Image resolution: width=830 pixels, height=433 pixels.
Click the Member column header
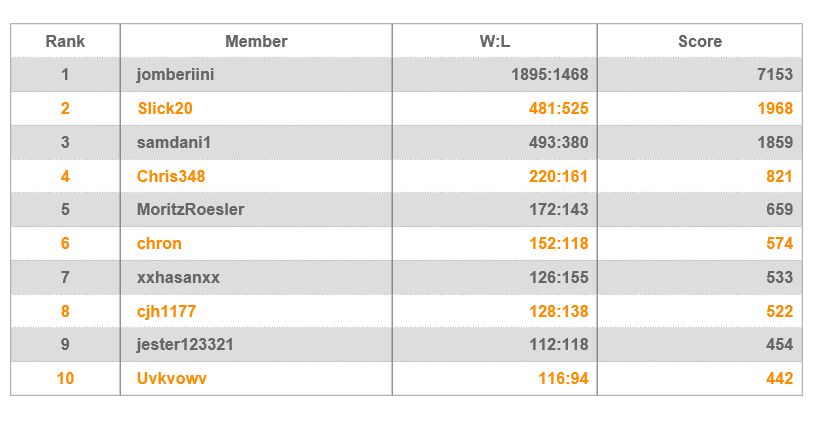(x=256, y=41)
